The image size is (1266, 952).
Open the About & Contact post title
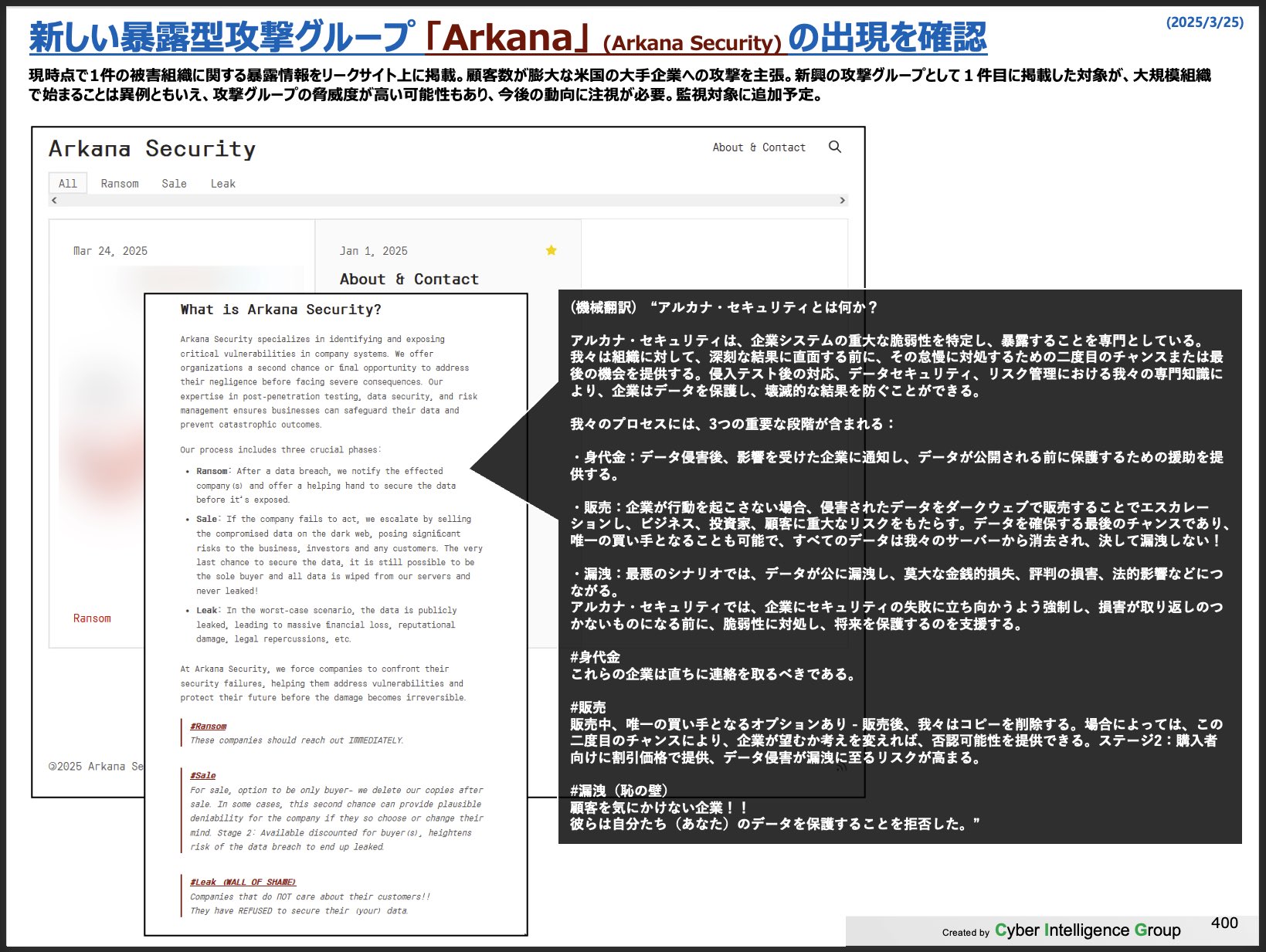(x=409, y=279)
